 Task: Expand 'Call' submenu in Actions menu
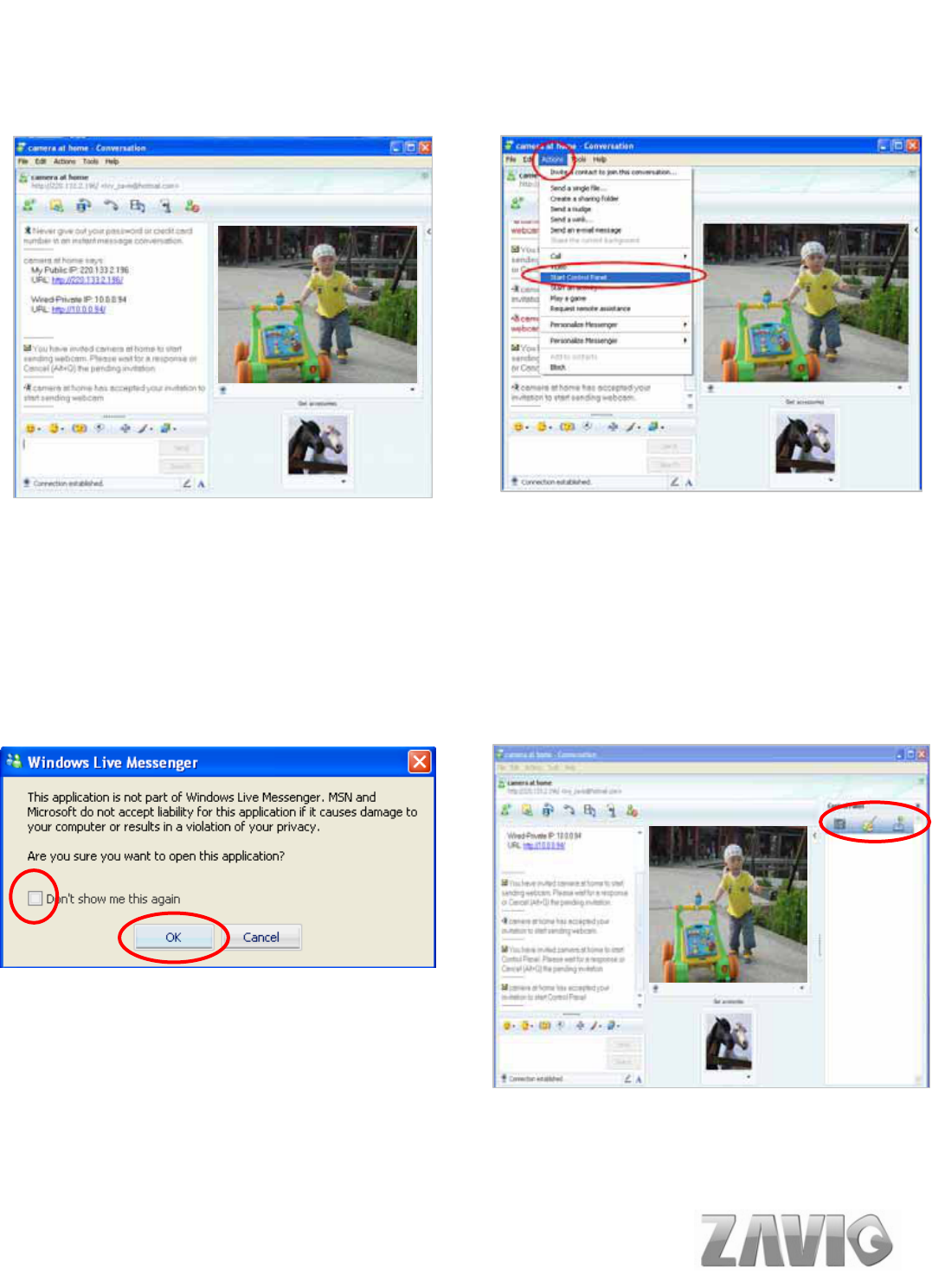point(614,256)
